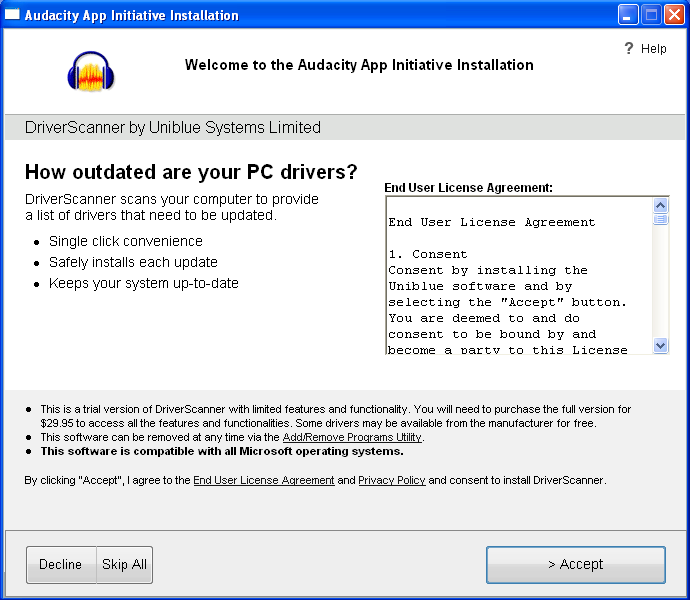Click the 'End User License Agreement:' label
The image size is (690, 600).
[468, 188]
